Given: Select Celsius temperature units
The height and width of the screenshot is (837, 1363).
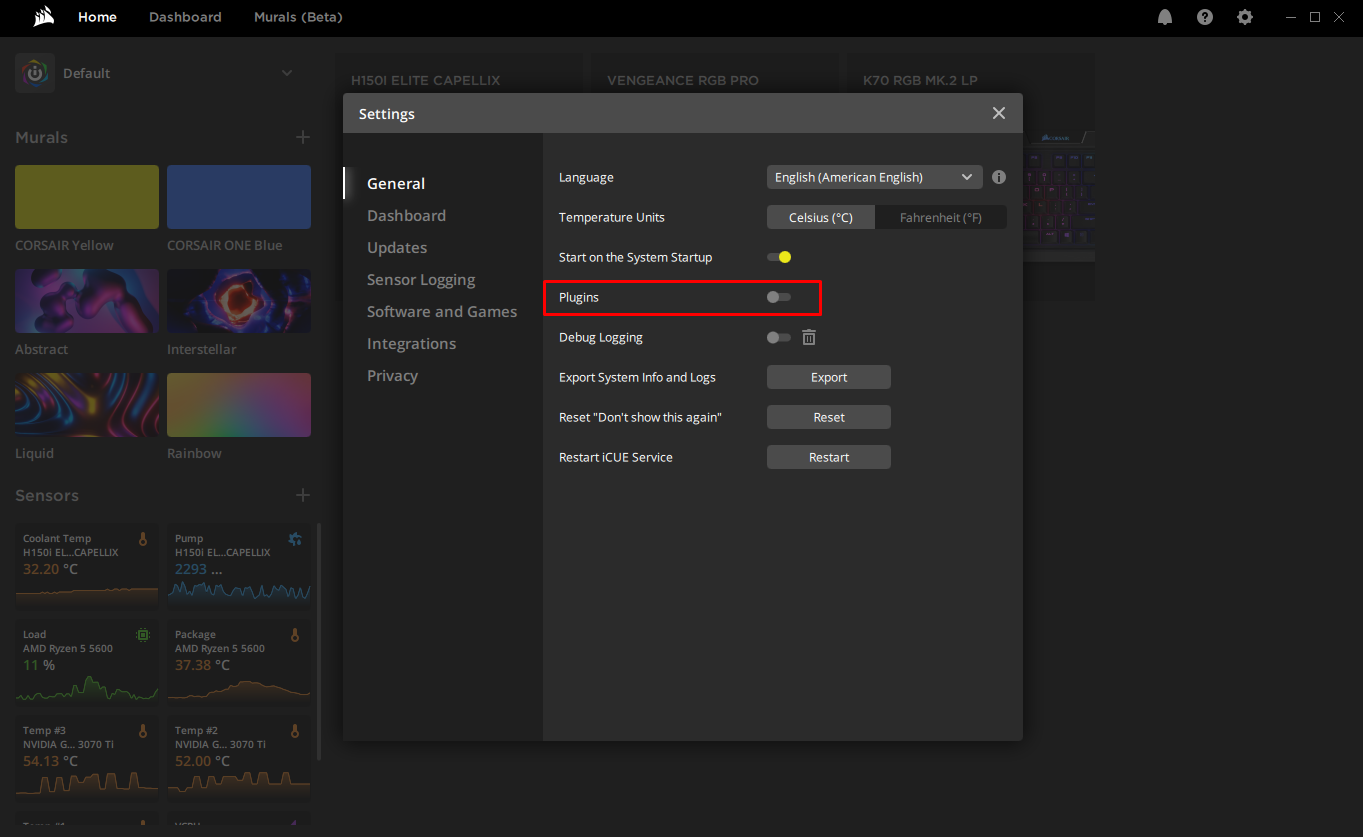Looking at the screenshot, I should coord(821,217).
